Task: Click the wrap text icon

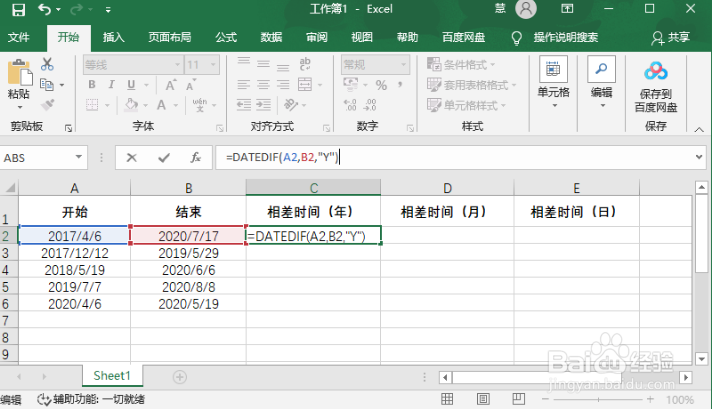Action: [x=305, y=64]
